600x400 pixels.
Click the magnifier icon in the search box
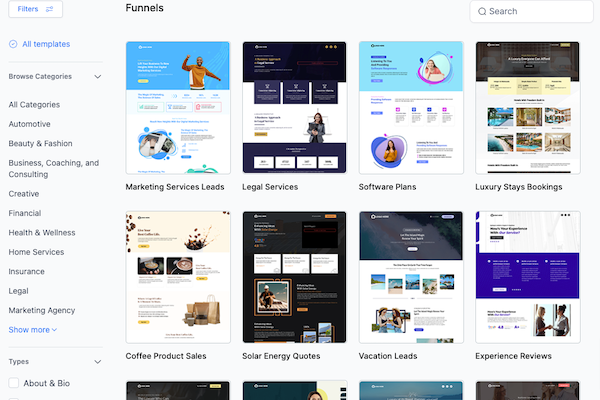click(482, 11)
